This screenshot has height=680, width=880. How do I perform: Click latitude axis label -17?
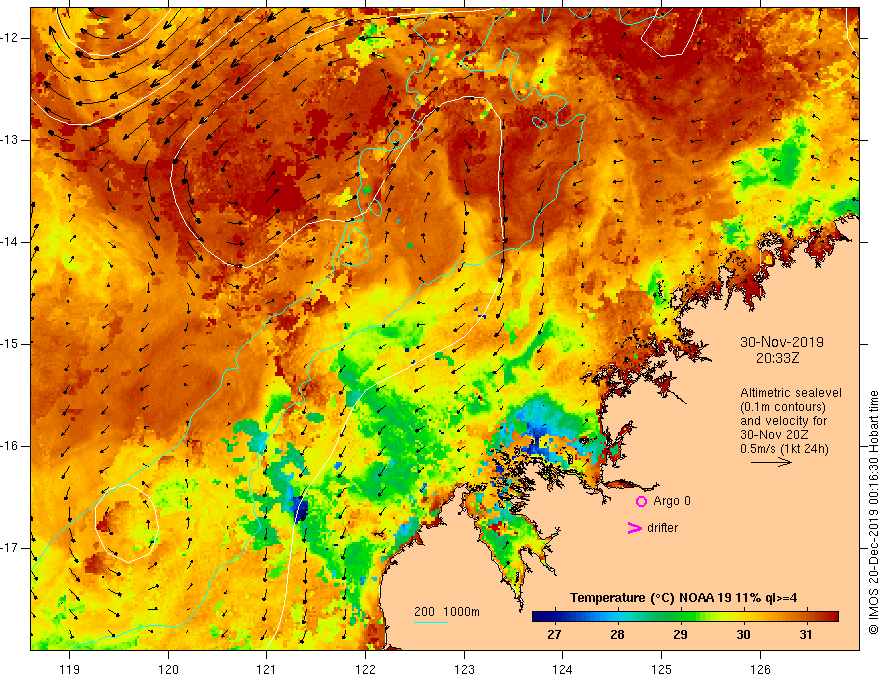tap(11, 548)
